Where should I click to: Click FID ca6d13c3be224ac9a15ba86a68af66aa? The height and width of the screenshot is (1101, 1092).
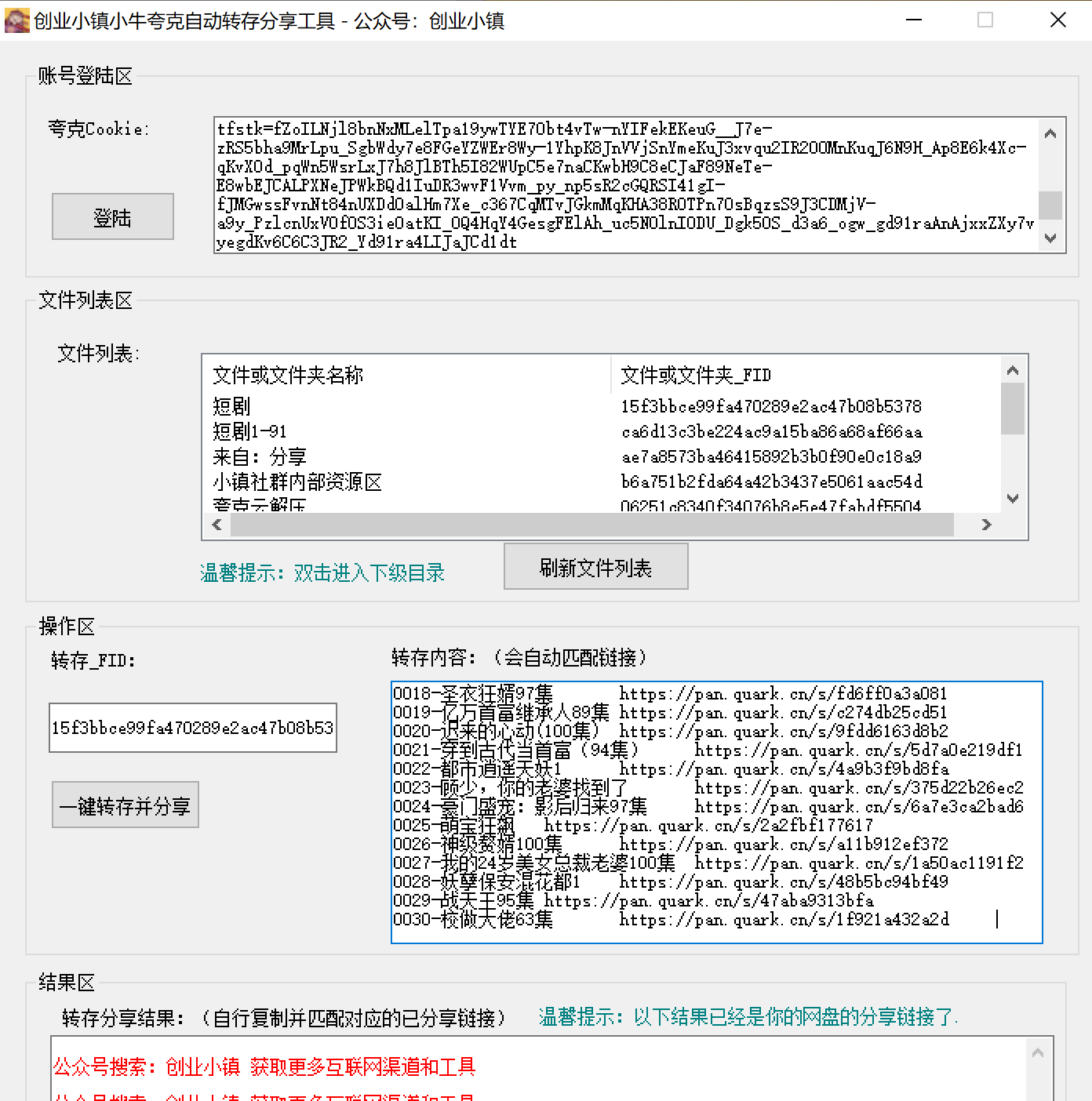coord(771,431)
